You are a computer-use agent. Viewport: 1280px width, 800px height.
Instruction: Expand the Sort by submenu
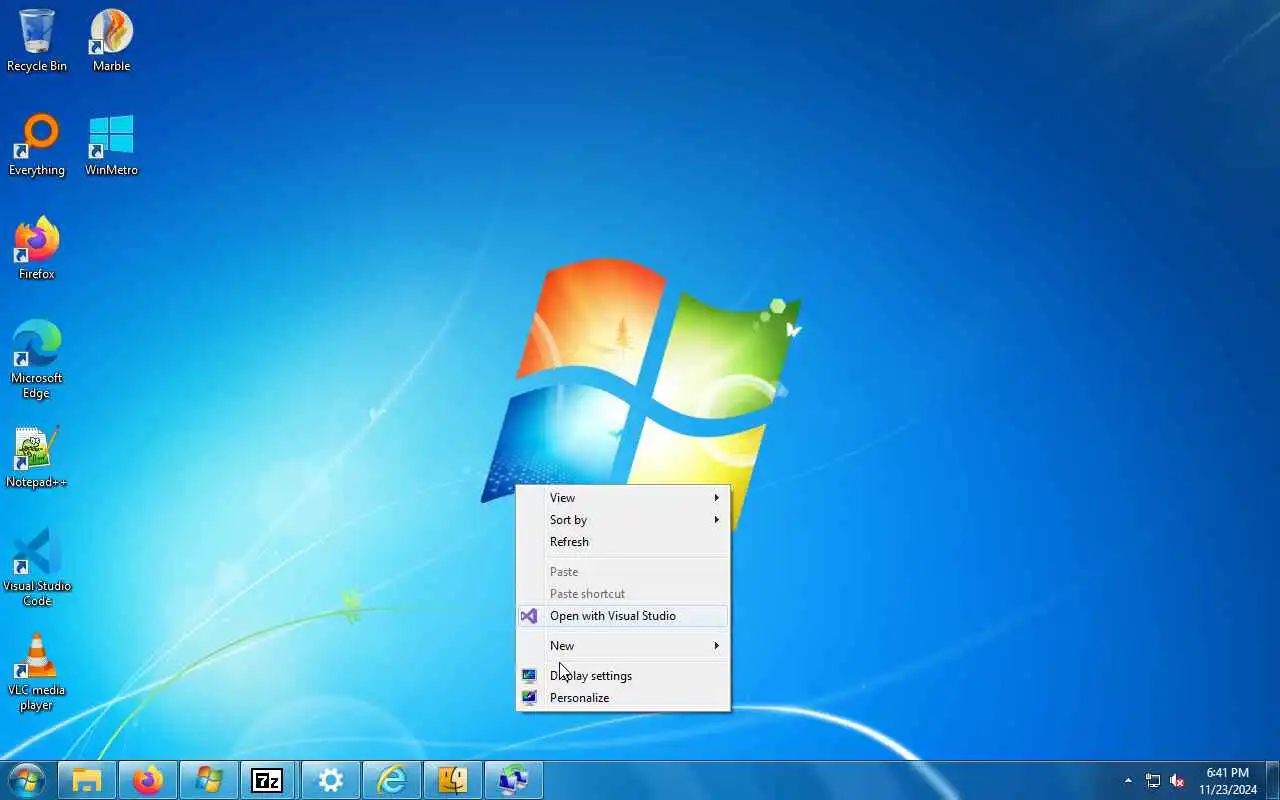pos(623,520)
